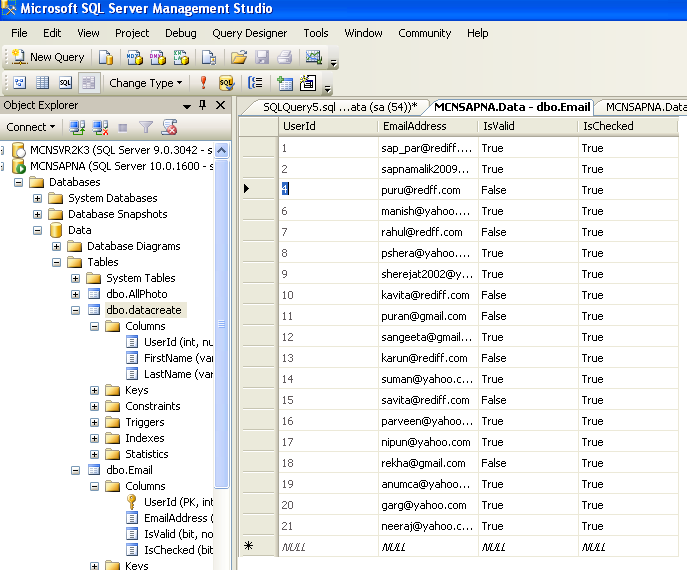Open the Connect dropdown in Object Explorer
Screen dimensions: 687x570
(31, 127)
